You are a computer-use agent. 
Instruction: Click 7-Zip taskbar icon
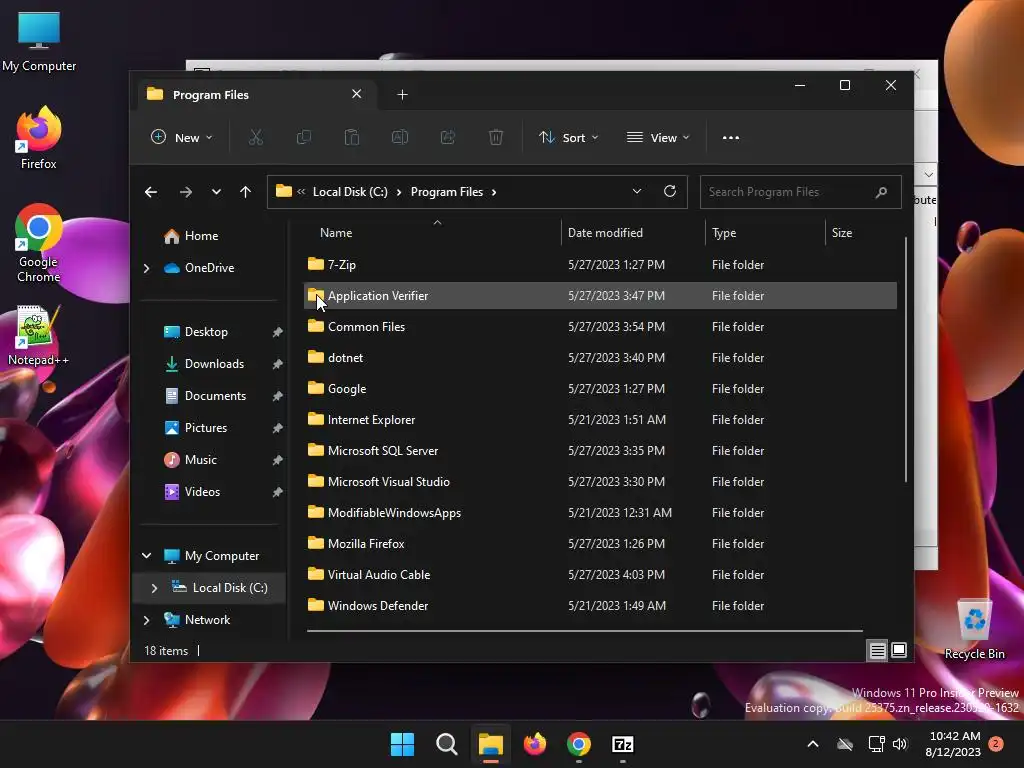point(622,744)
